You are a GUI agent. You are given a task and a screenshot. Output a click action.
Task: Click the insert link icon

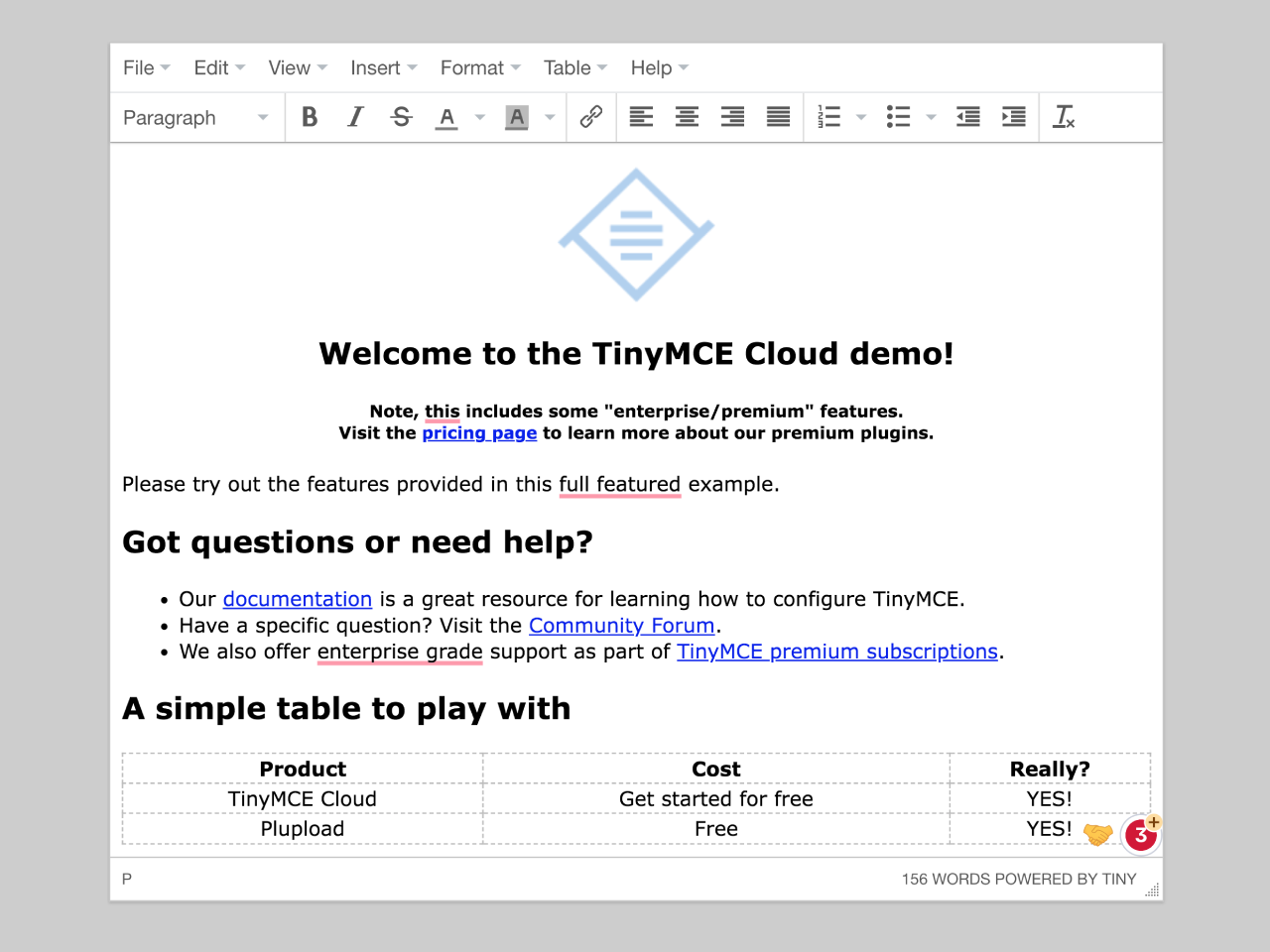click(x=591, y=117)
